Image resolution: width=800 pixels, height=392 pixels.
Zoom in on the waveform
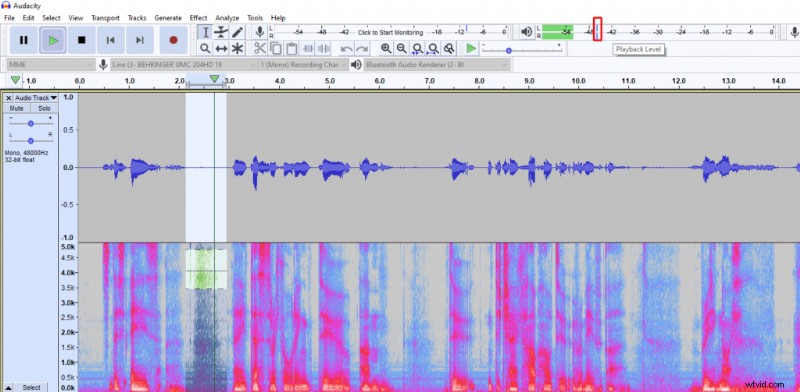coord(386,48)
